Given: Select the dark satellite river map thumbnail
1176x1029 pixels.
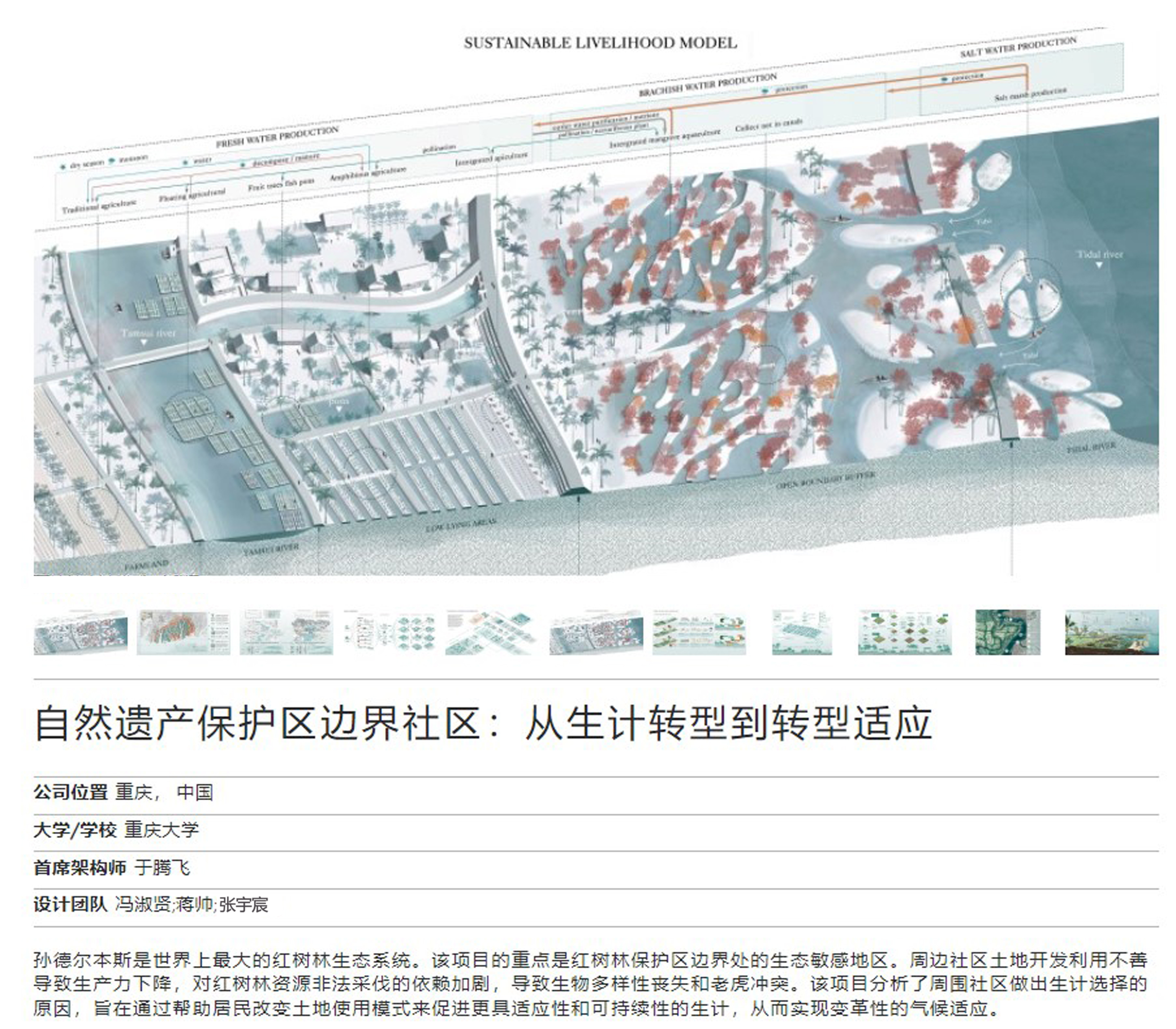Looking at the screenshot, I should [1008, 632].
